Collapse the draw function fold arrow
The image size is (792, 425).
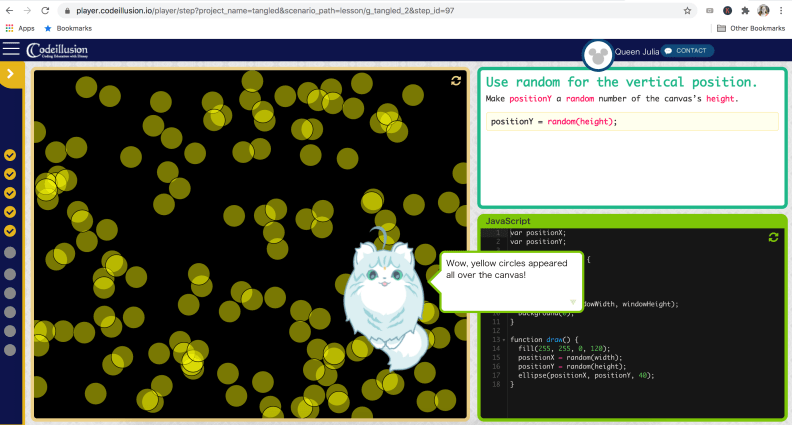[x=504, y=340]
